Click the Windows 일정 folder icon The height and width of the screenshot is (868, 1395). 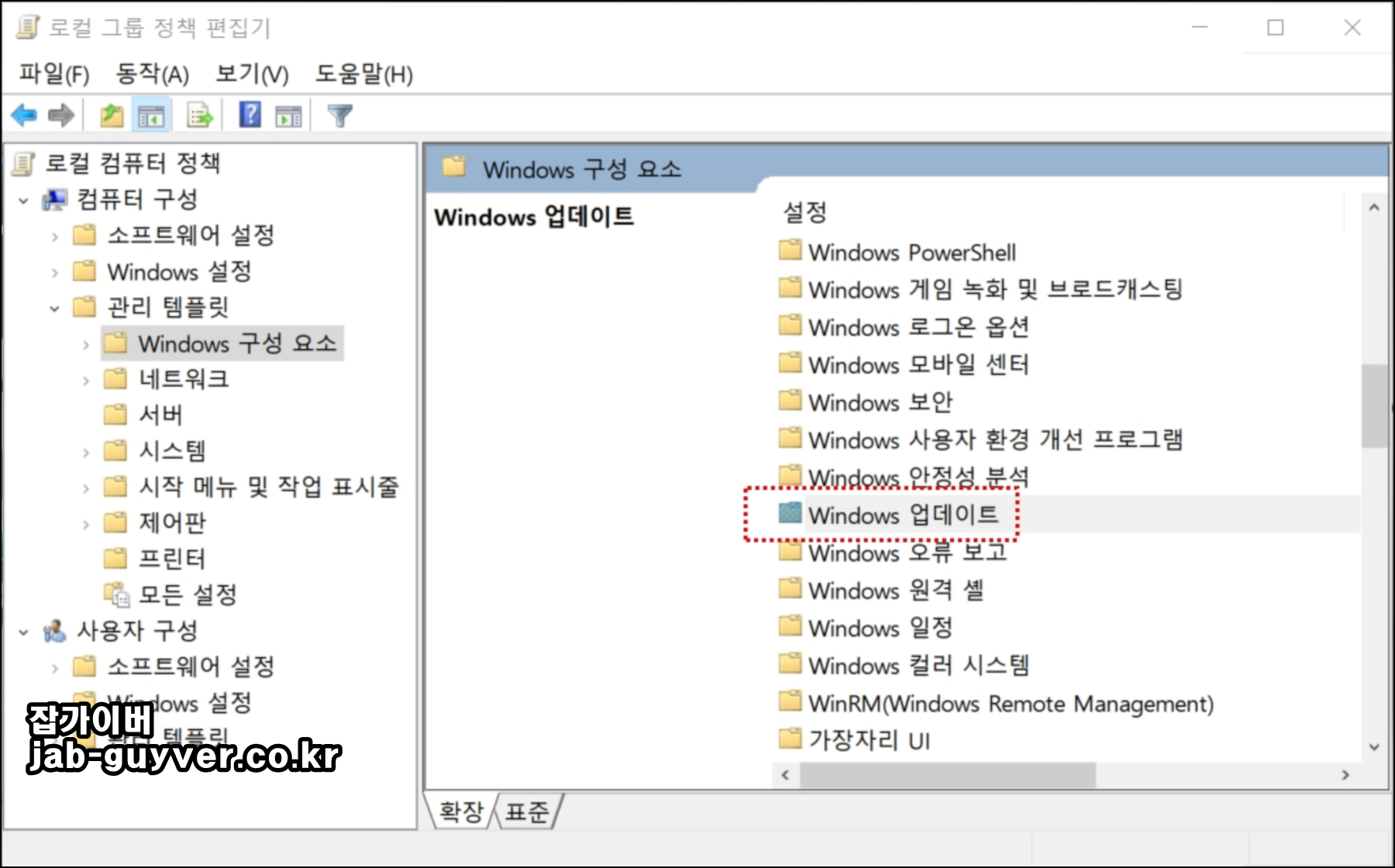coord(790,626)
